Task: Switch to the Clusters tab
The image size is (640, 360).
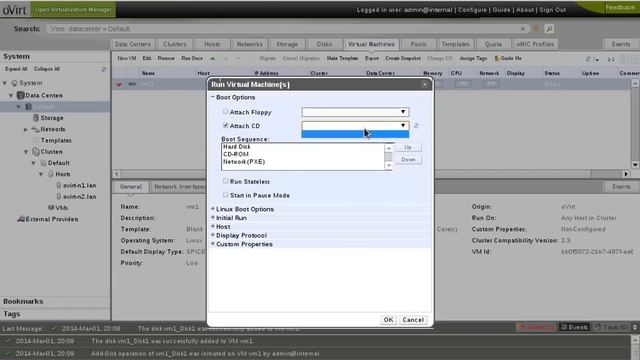Action: click(x=175, y=44)
